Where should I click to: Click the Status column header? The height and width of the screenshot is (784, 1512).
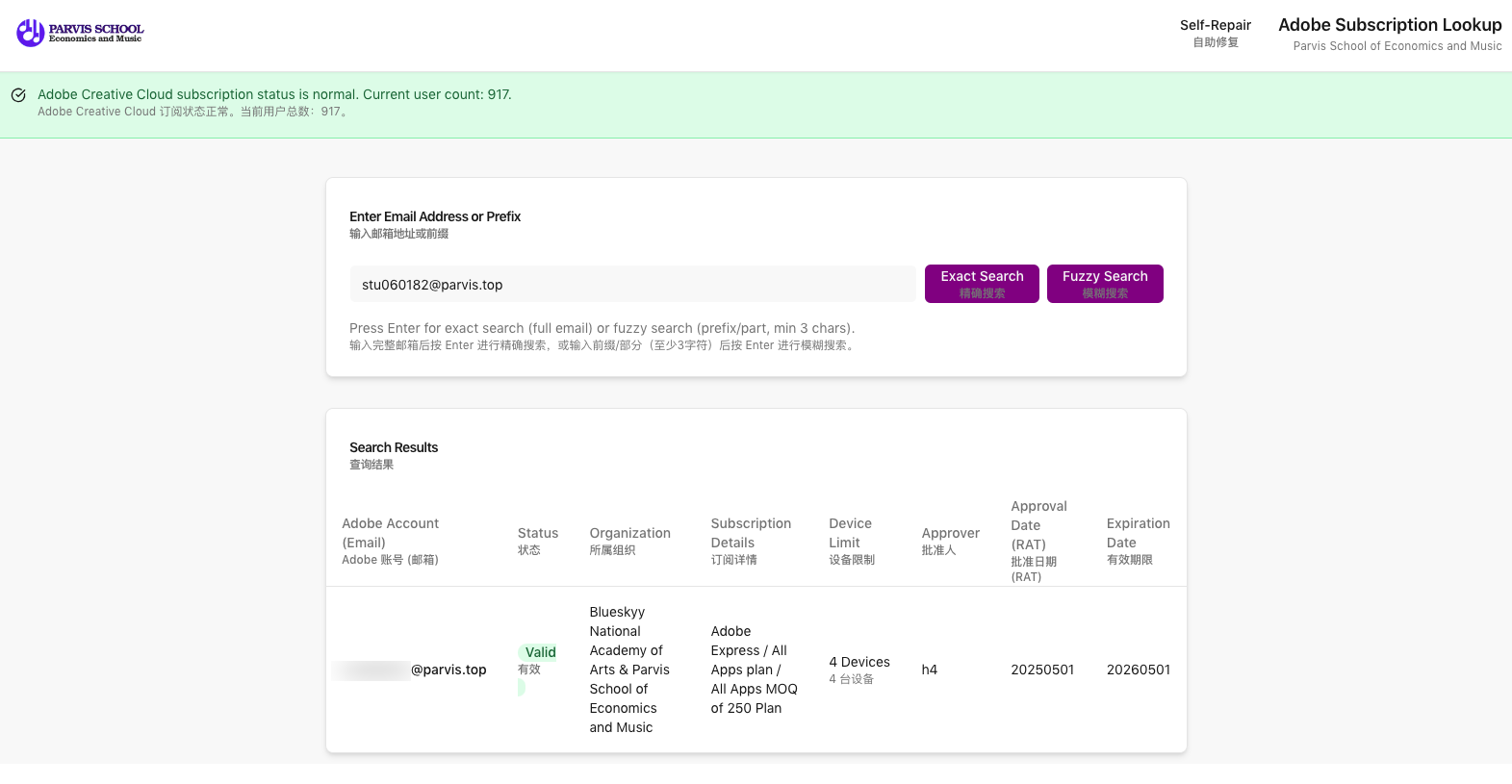click(x=538, y=541)
